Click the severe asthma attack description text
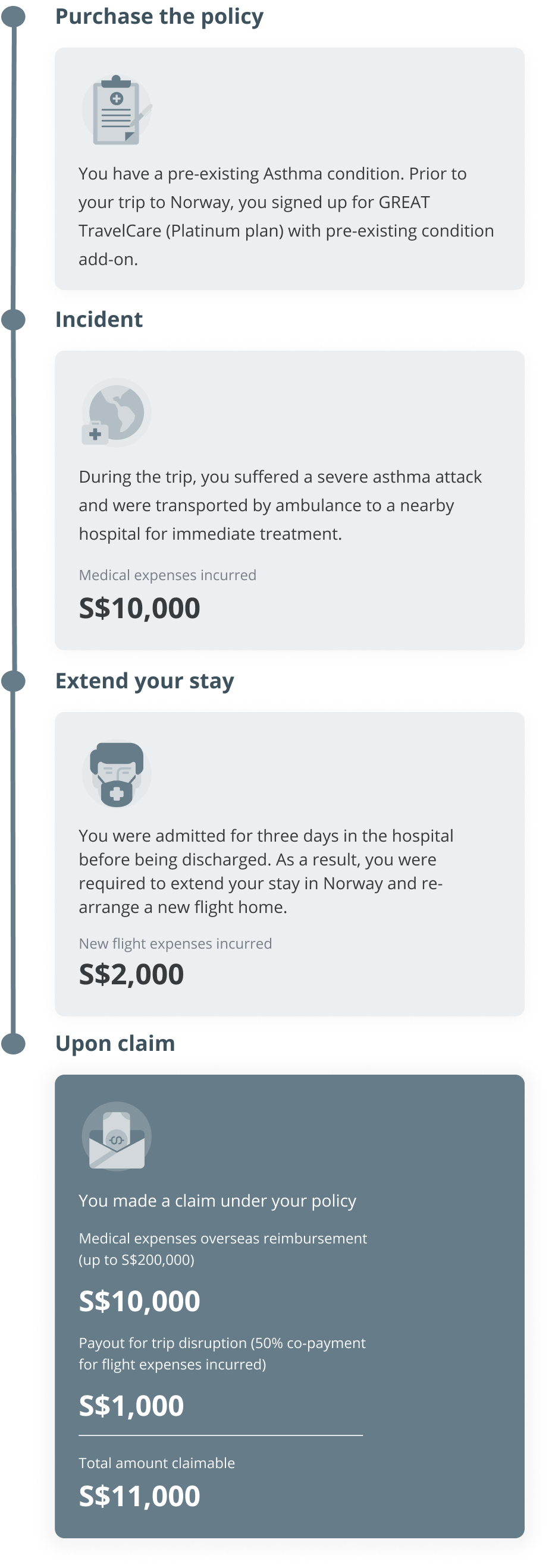Screen dimensions: 552x1568 pos(280,505)
